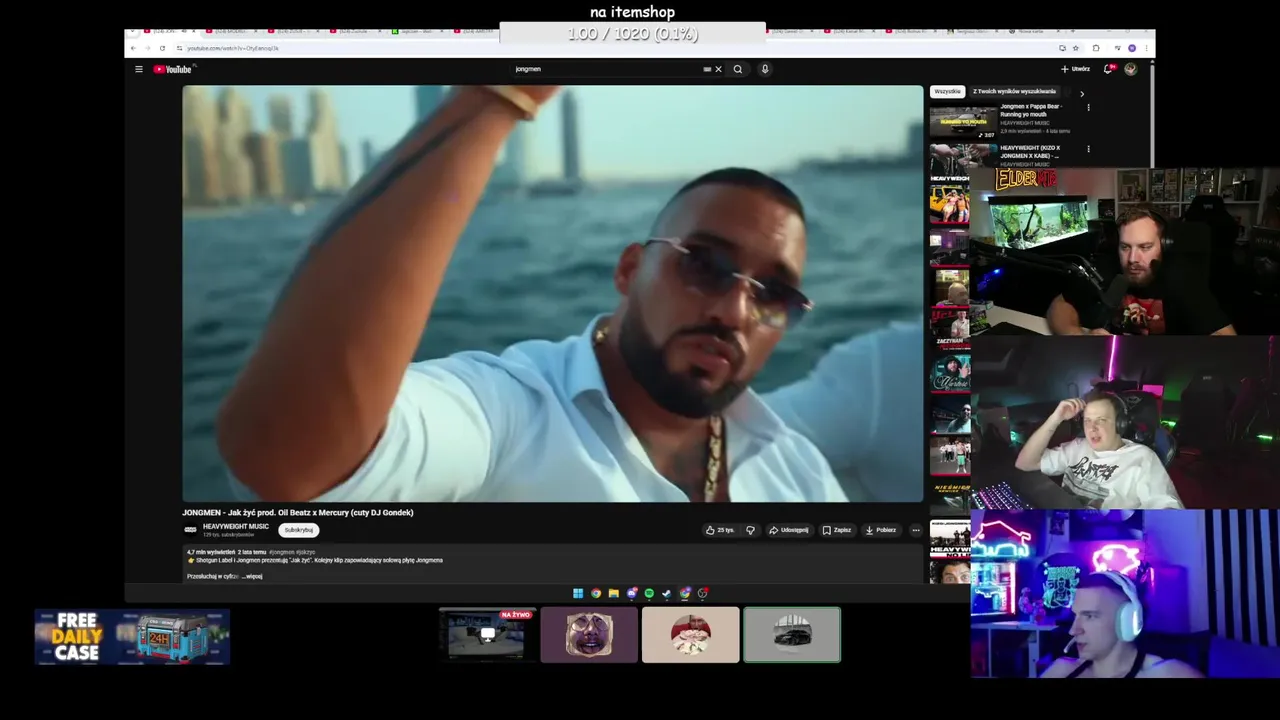Click the 'Pobierz' download button
The image size is (1280, 720).
[881, 530]
